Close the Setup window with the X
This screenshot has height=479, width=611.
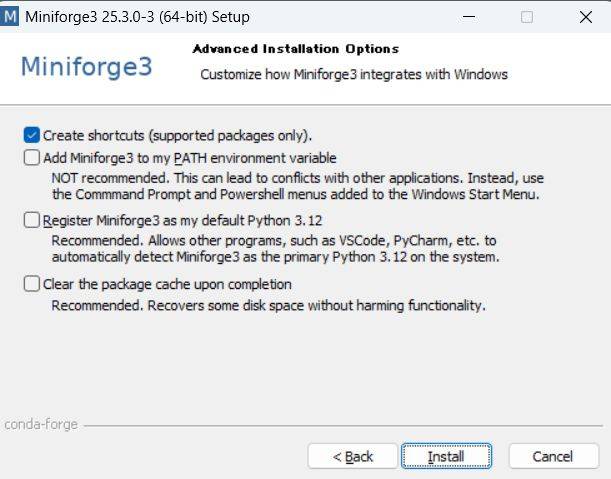point(586,17)
